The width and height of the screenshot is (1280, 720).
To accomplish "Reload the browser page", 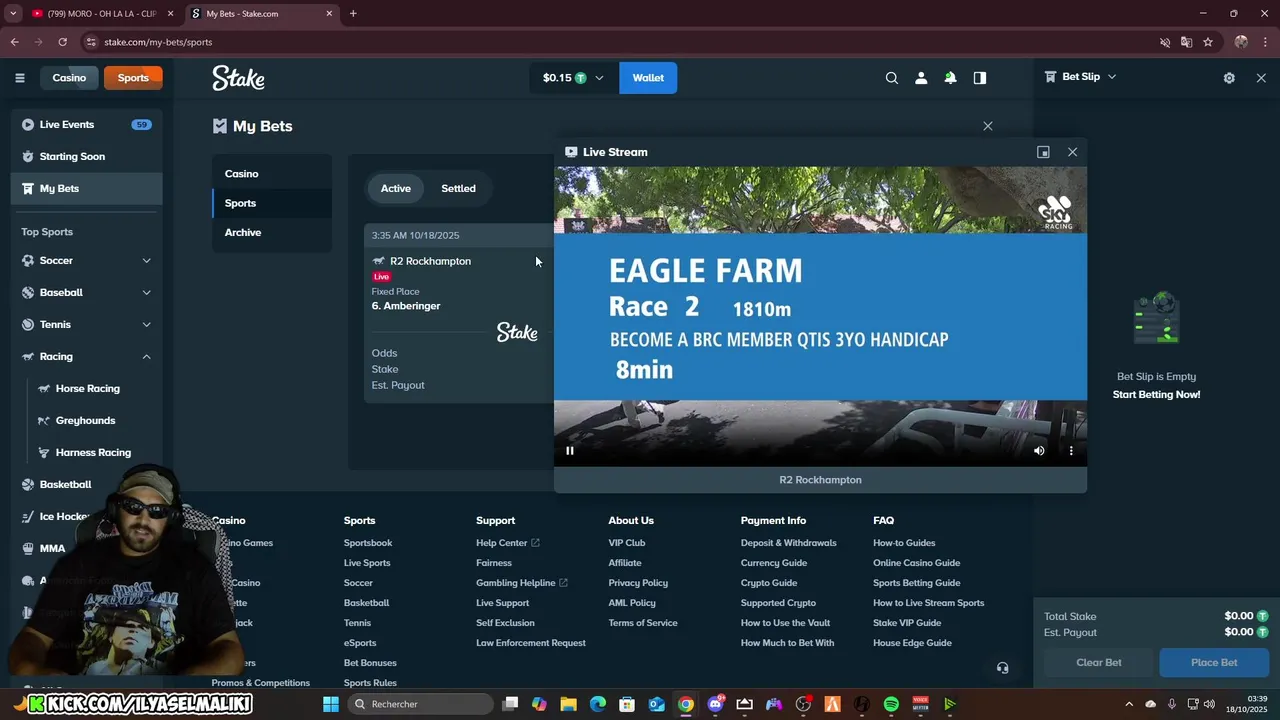I will pyautogui.click(x=62, y=42).
